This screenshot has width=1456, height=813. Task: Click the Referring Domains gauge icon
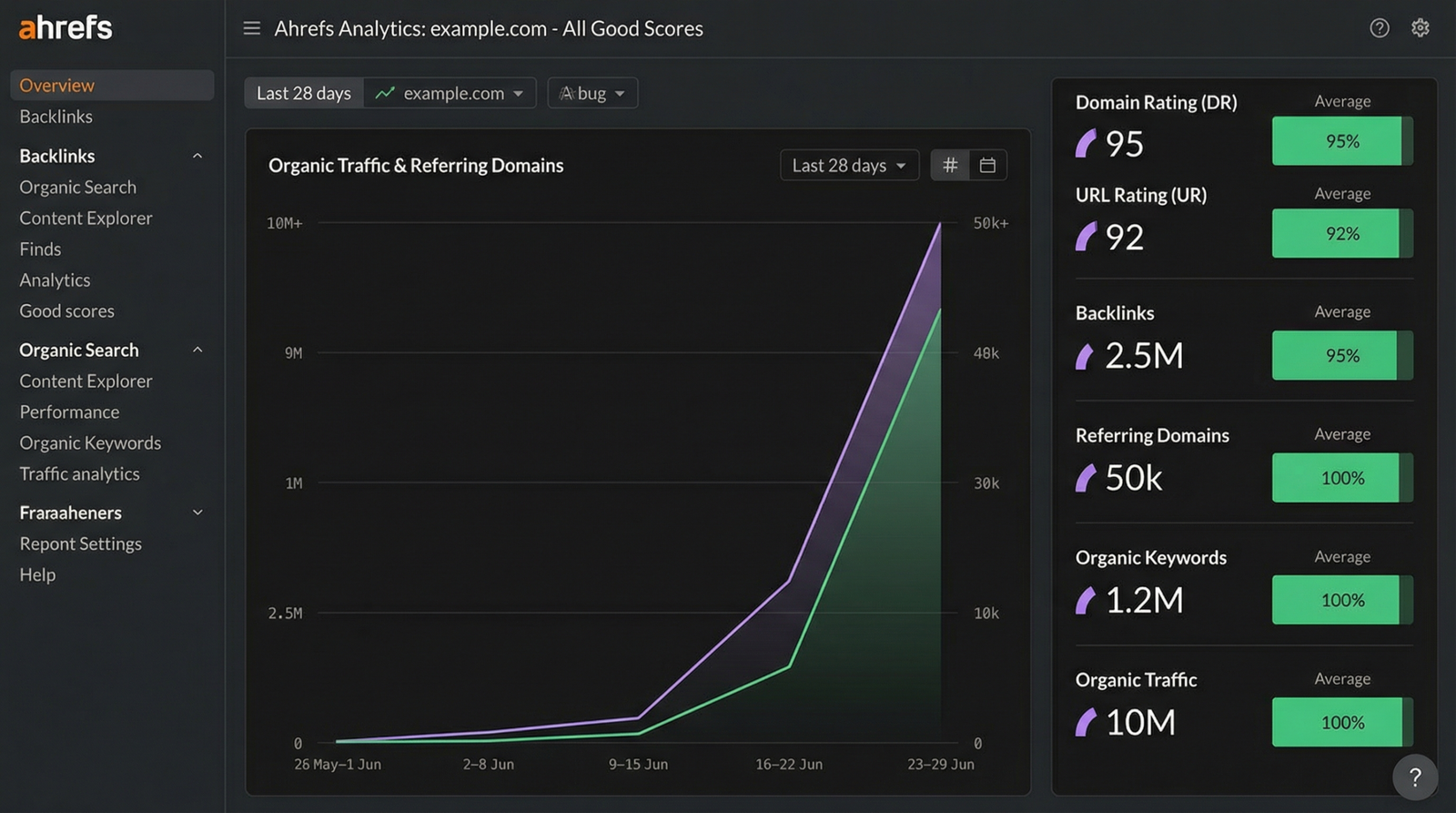[1086, 478]
